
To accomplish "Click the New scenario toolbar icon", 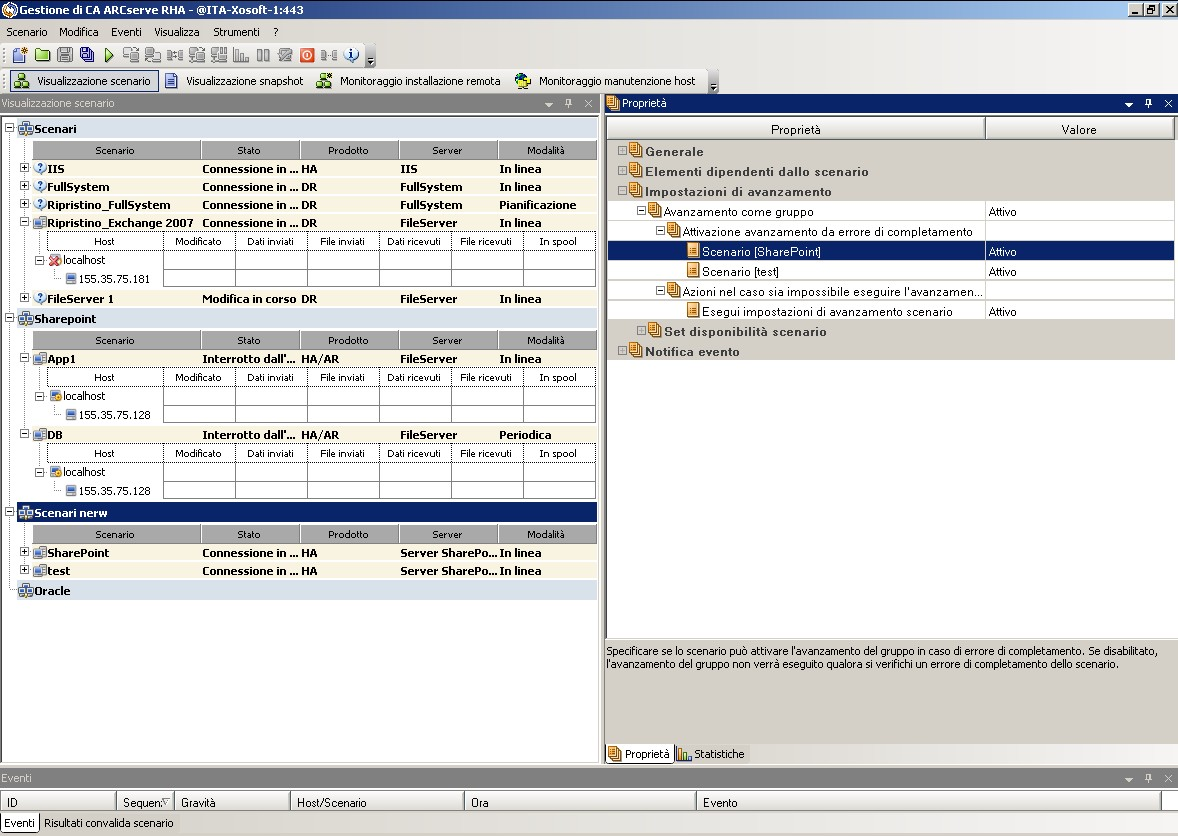I will pos(20,55).
